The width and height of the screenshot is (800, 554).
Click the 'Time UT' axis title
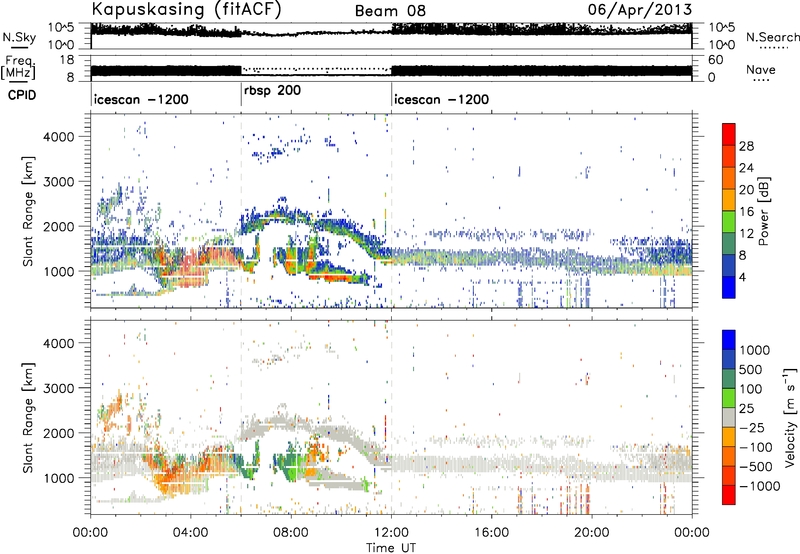point(391,548)
